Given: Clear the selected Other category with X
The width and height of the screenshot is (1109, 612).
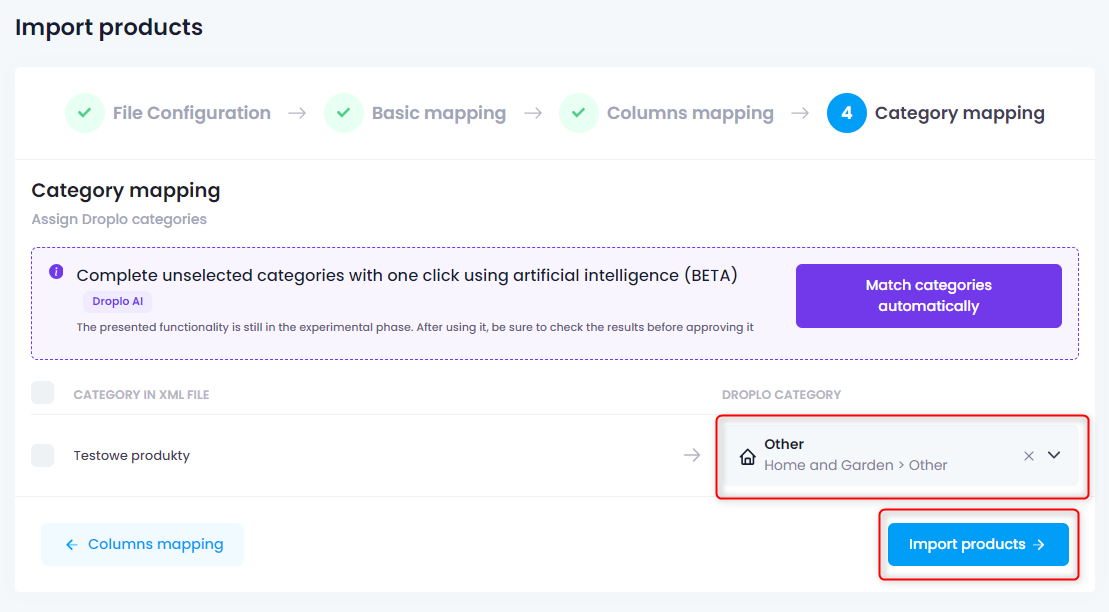Looking at the screenshot, I should [x=1029, y=456].
